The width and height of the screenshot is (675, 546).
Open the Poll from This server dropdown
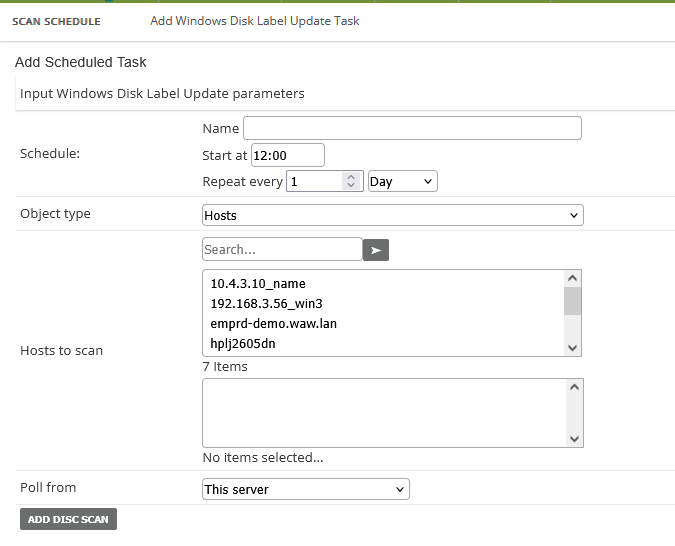click(x=305, y=489)
